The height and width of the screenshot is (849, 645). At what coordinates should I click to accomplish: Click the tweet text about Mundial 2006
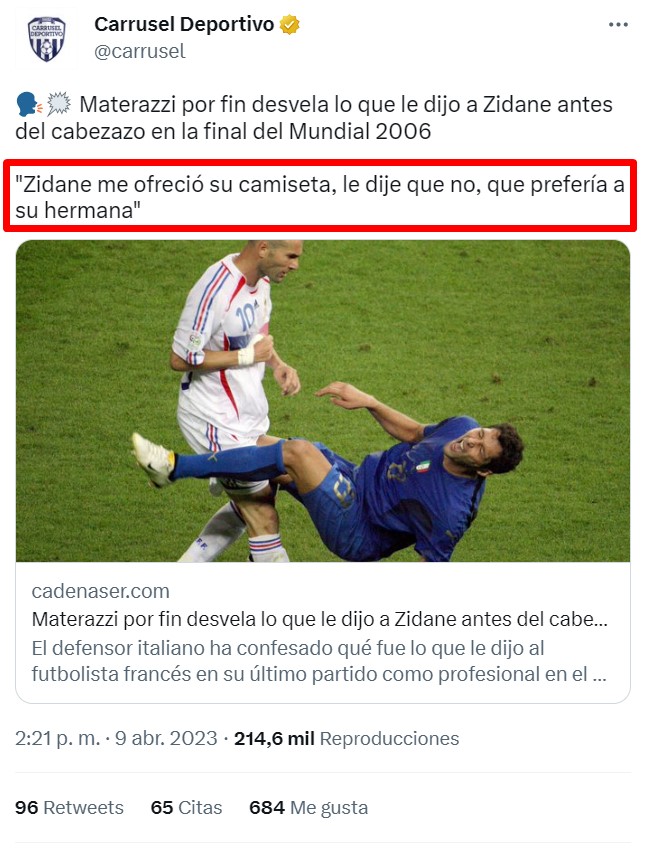pyautogui.click(x=314, y=117)
